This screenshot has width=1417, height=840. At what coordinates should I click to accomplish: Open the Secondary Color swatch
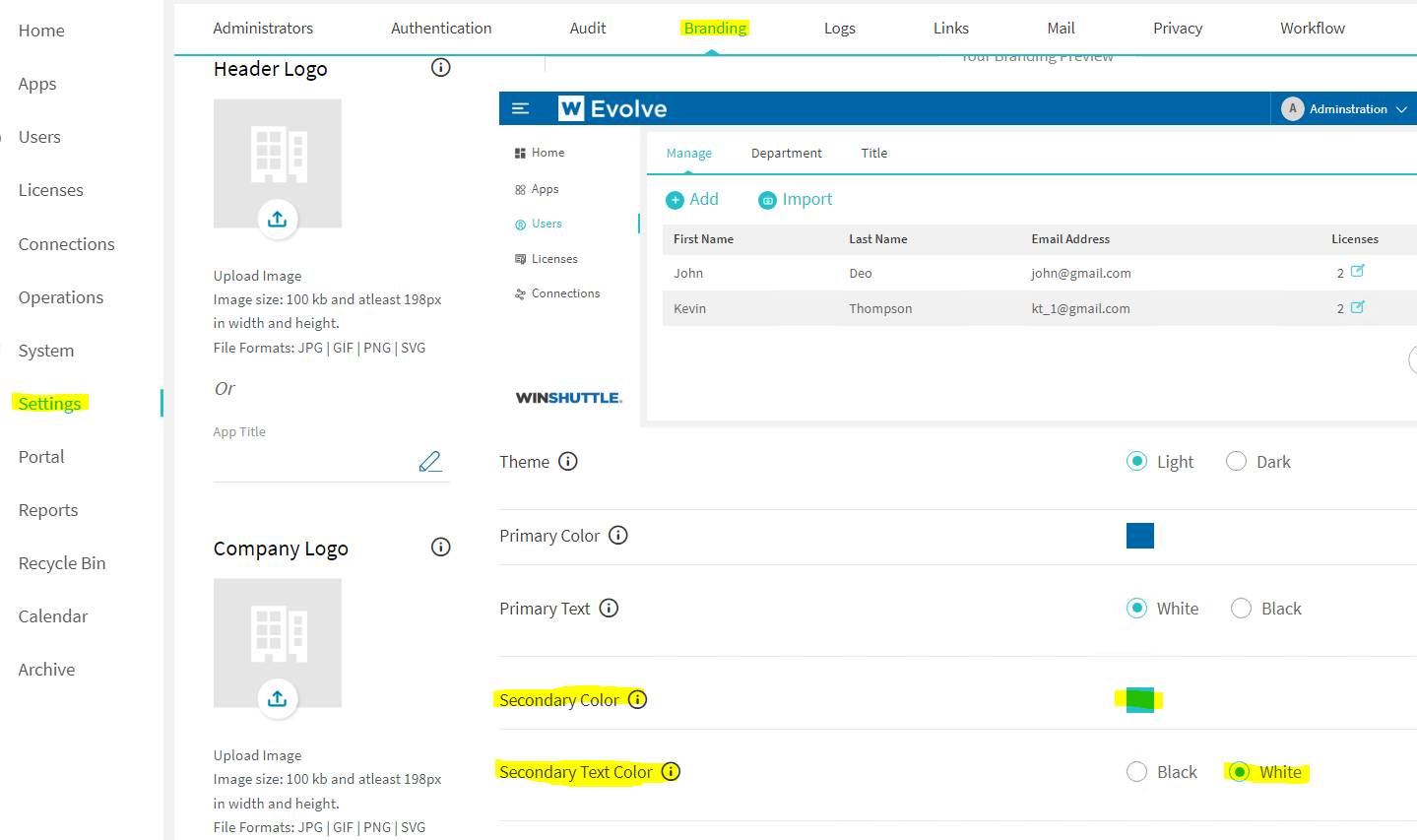(1139, 700)
